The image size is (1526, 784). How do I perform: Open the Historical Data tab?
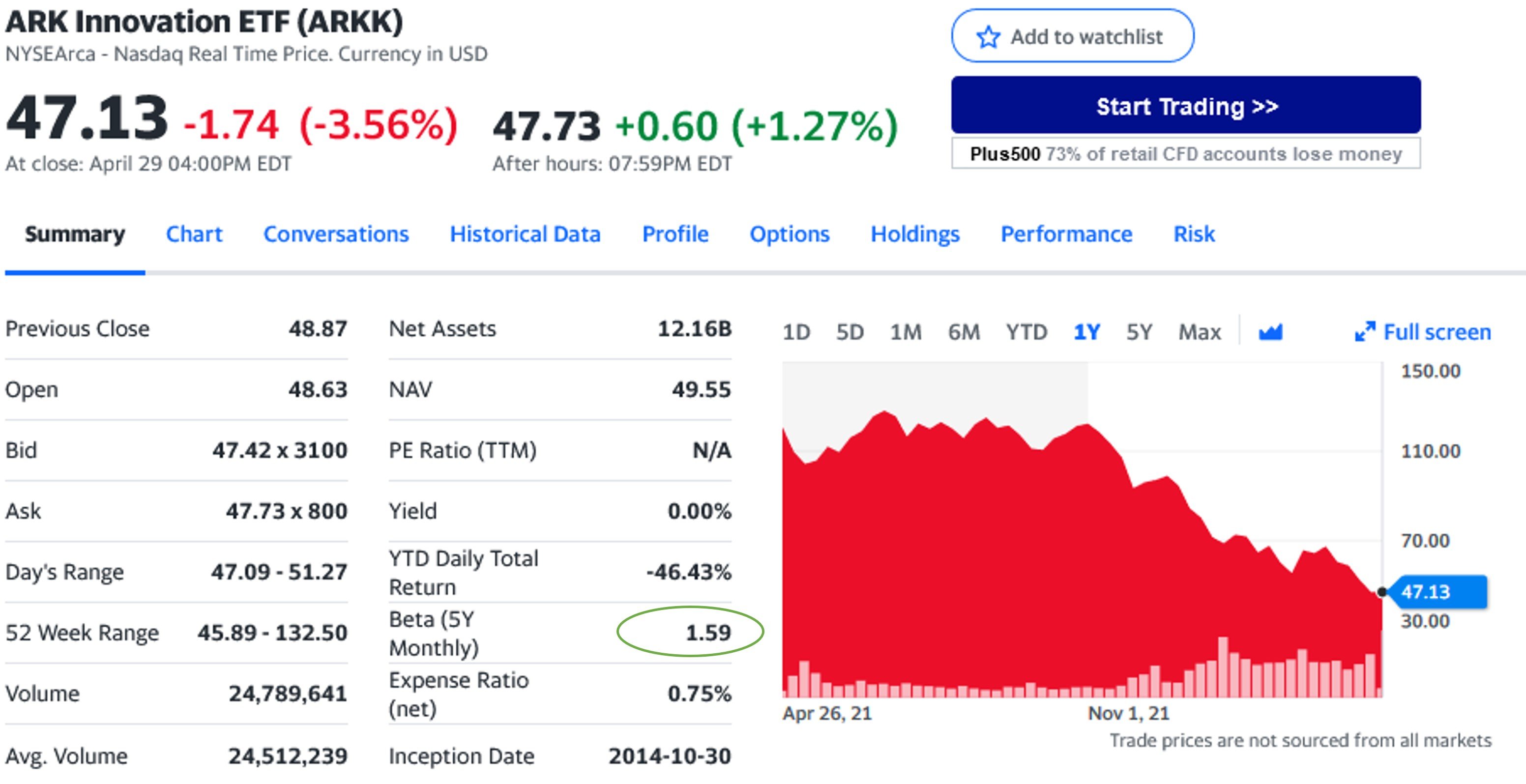tap(525, 234)
